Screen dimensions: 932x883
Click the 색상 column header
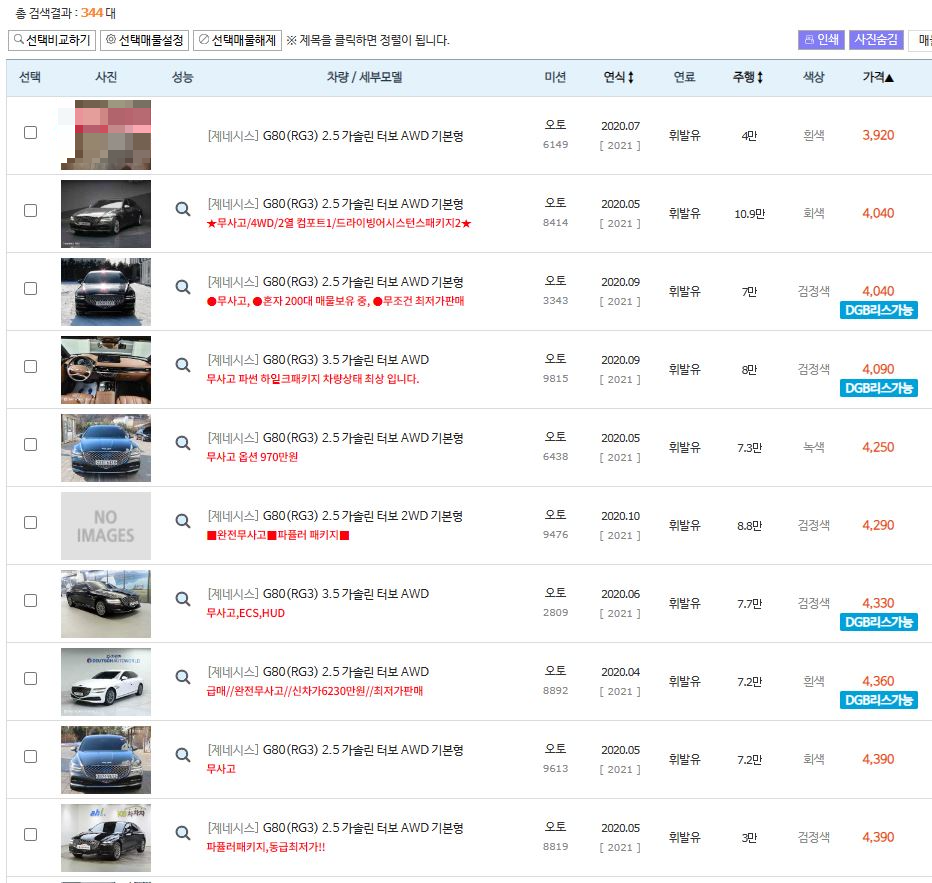pyautogui.click(x=814, y=77)
